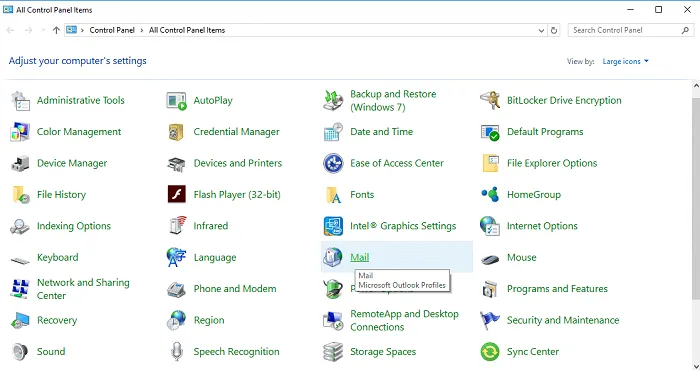Click the Region globe icon
Viewport: 700px width, 370px height.
click(x=176, y=320)
